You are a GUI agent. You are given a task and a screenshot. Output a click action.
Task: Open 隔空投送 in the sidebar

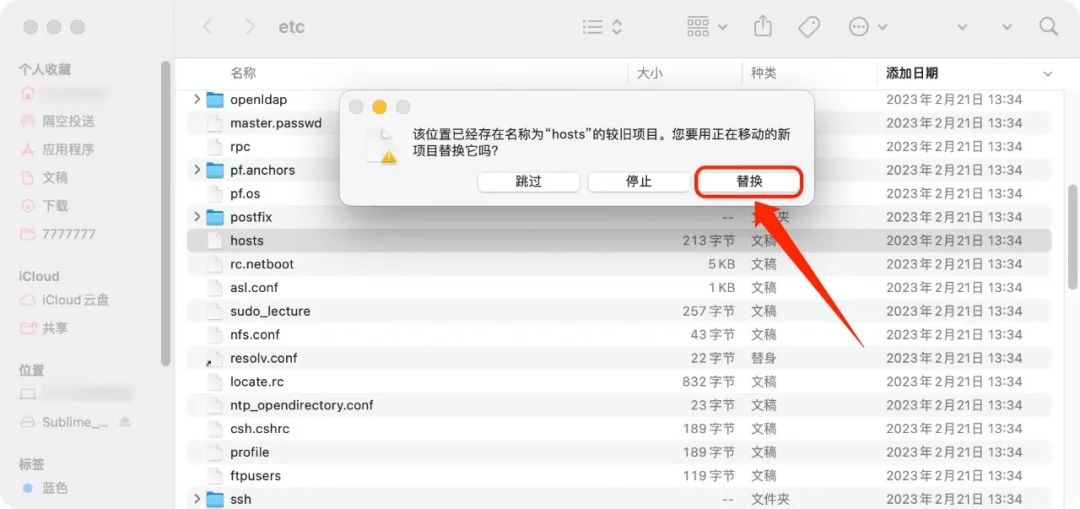coord(68,121)
